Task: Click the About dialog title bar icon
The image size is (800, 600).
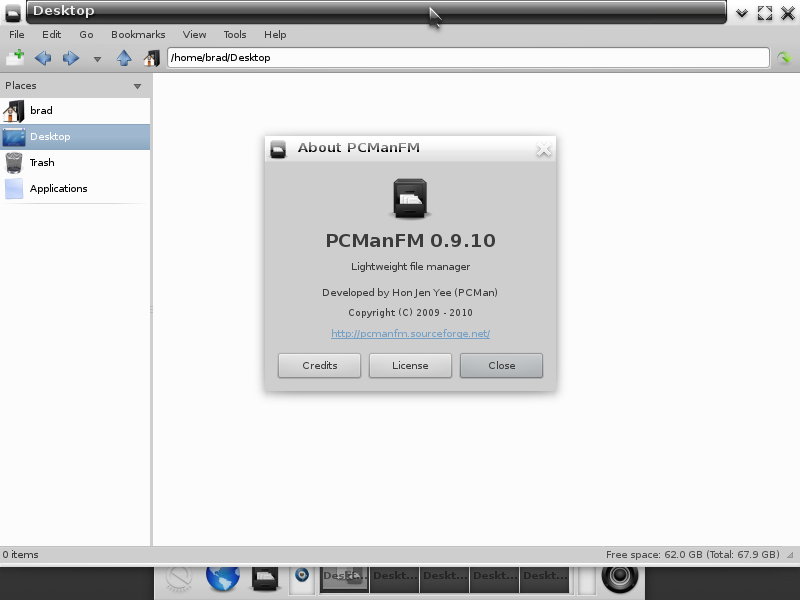Action: (278, 149)
